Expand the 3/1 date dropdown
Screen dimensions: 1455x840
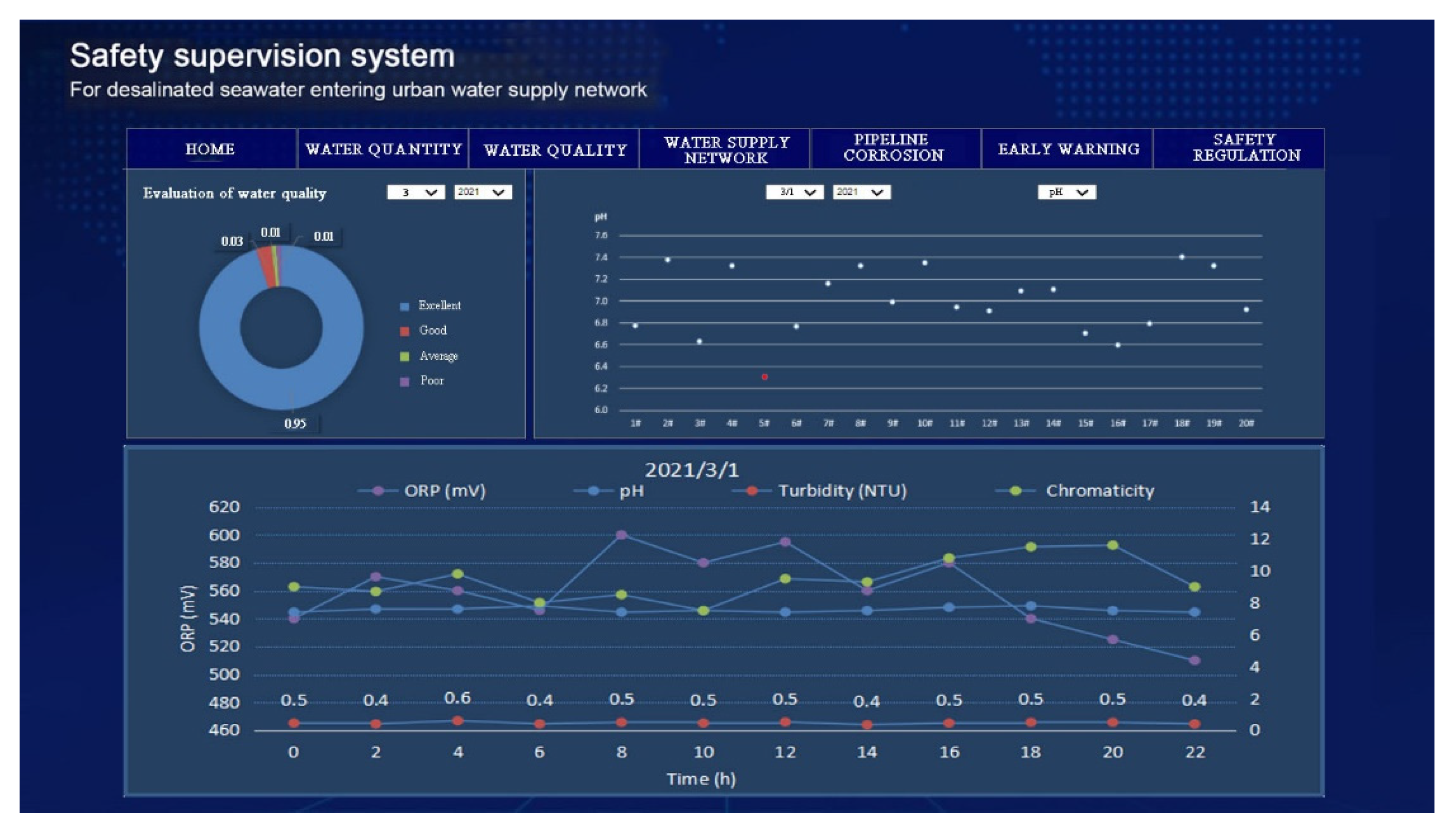[794, 192]
